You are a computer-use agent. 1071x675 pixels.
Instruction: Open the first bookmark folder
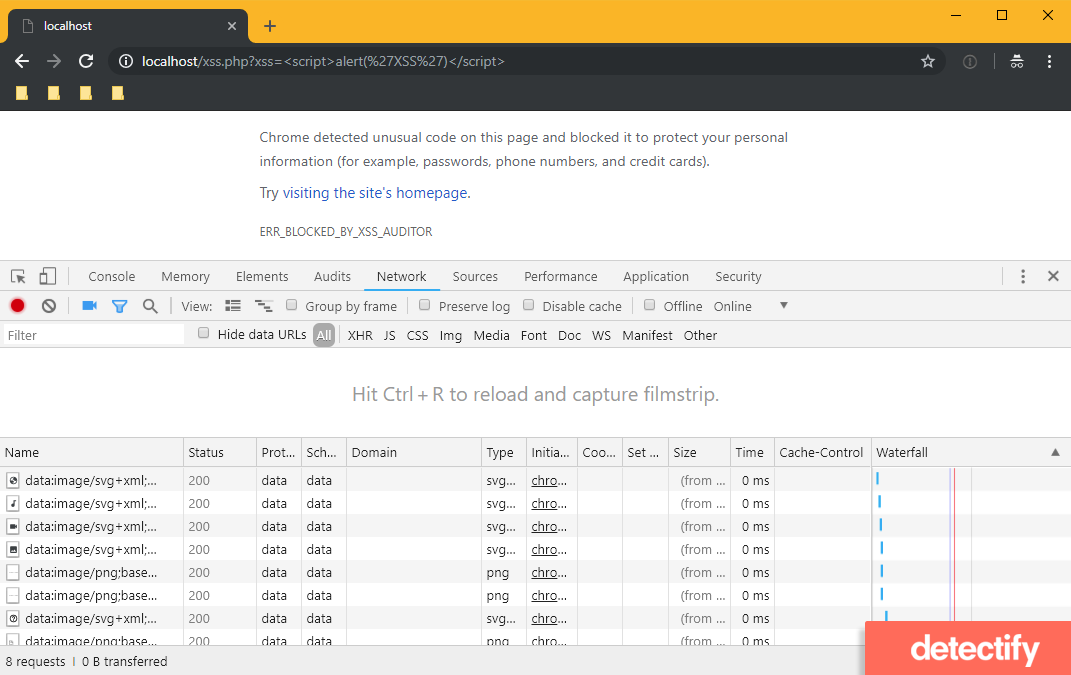[x=22, y=93]
